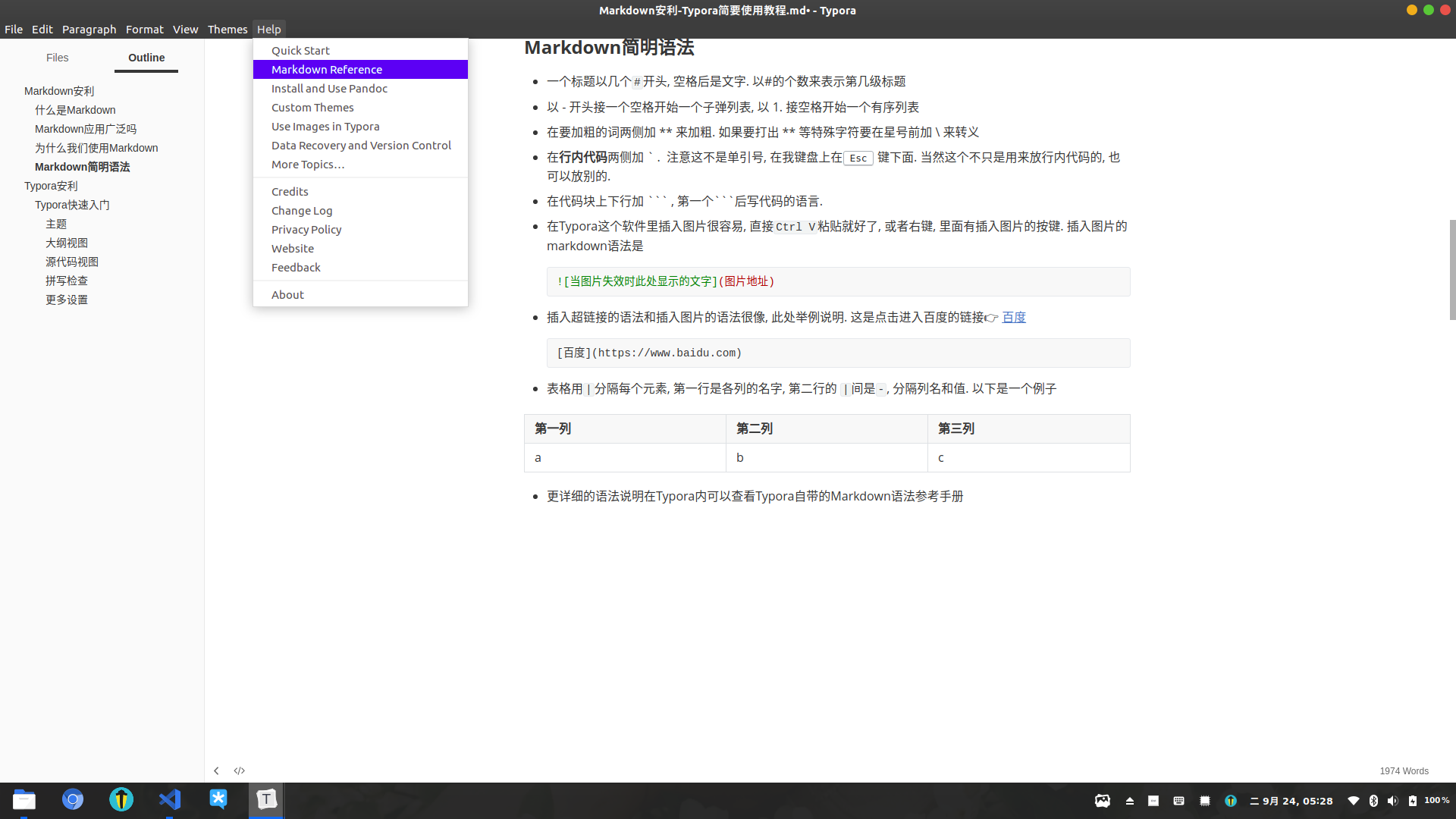This screenshot has height=819, width=1456.
Task: Click About in Help menu
Action: [x=287, y=295]
